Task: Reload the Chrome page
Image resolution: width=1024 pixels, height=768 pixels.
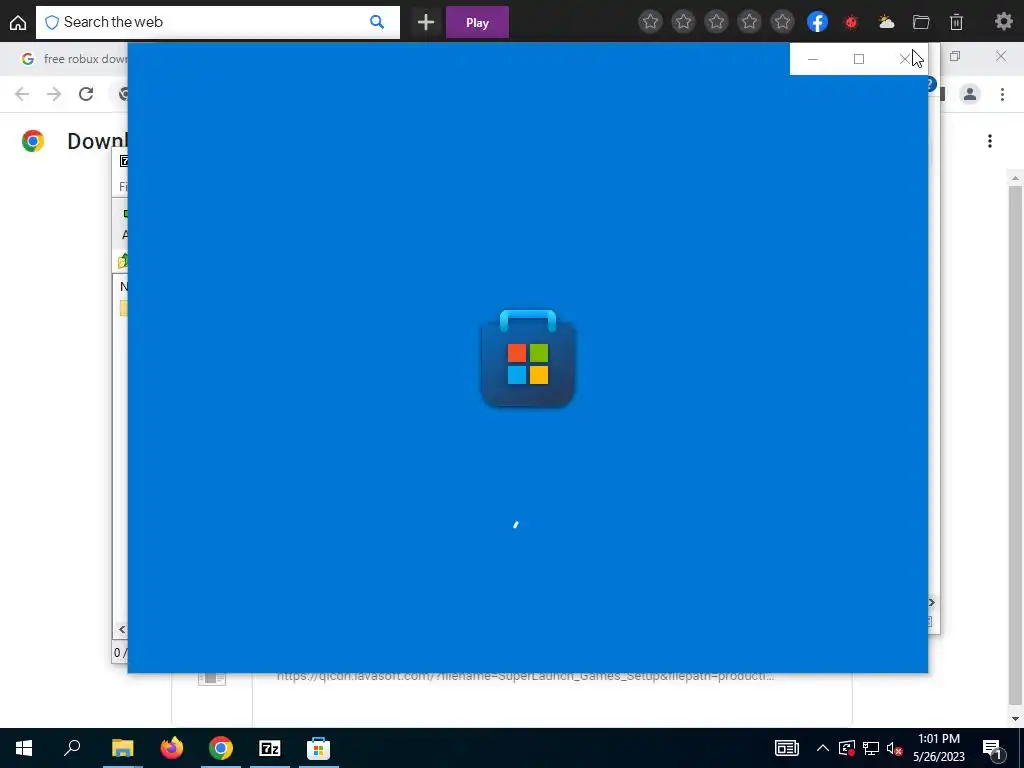Action: point(86,94)
